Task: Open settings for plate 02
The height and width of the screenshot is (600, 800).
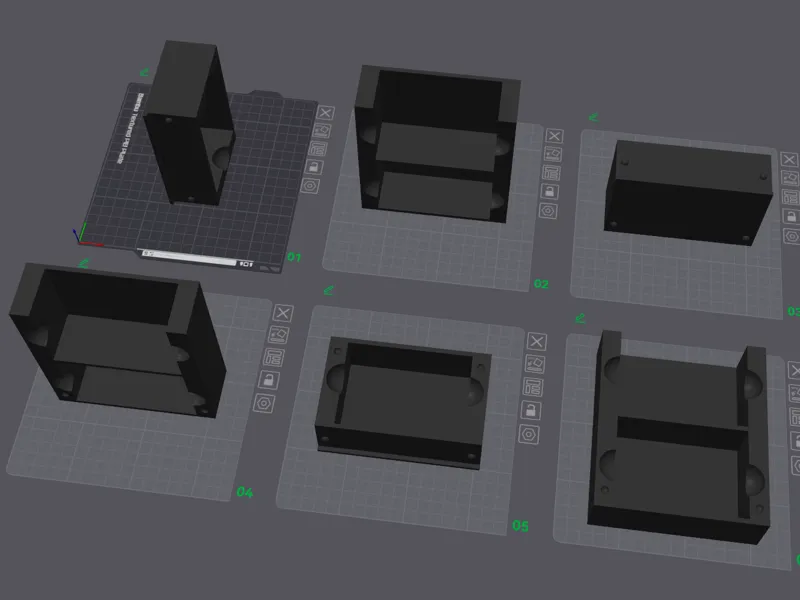Action: click(x=548, y=211)
